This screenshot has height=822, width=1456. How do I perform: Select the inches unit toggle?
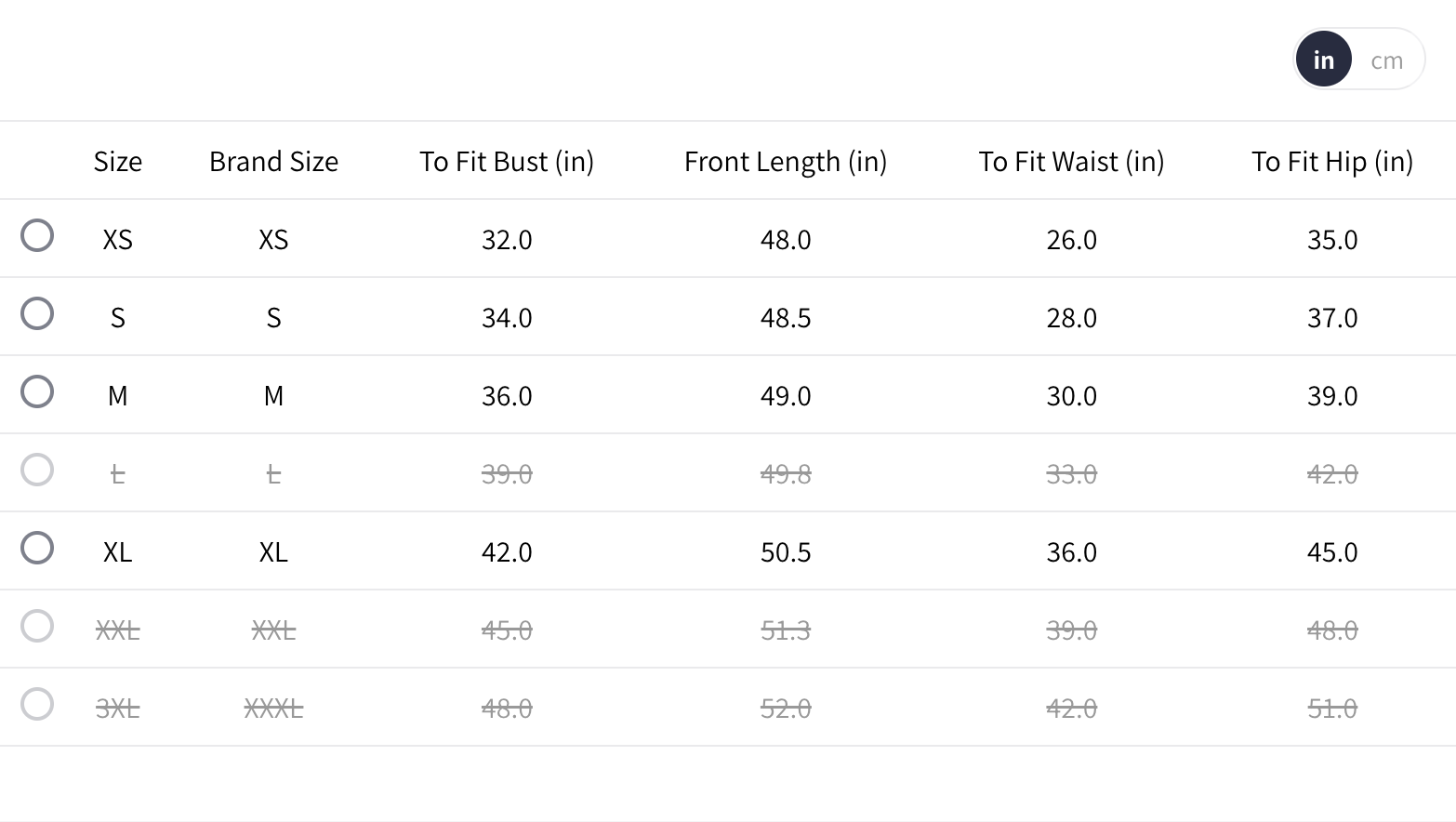[x=1323, y=60]
